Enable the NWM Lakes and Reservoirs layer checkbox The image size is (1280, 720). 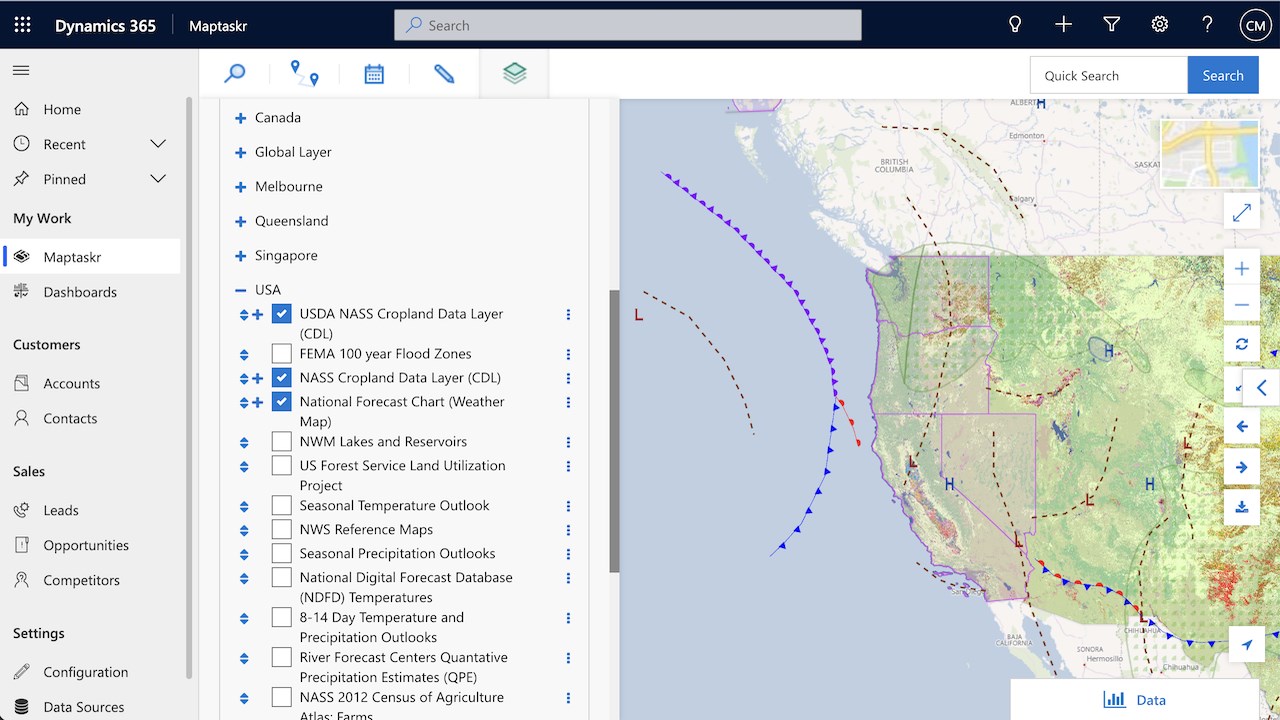[x=281, y=442]
